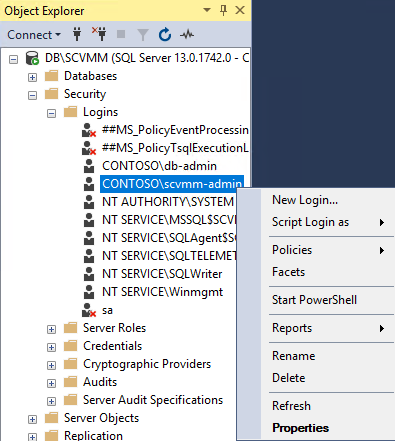
Task: Click the Filter funnel icon
Action: [x=143, y=35]
